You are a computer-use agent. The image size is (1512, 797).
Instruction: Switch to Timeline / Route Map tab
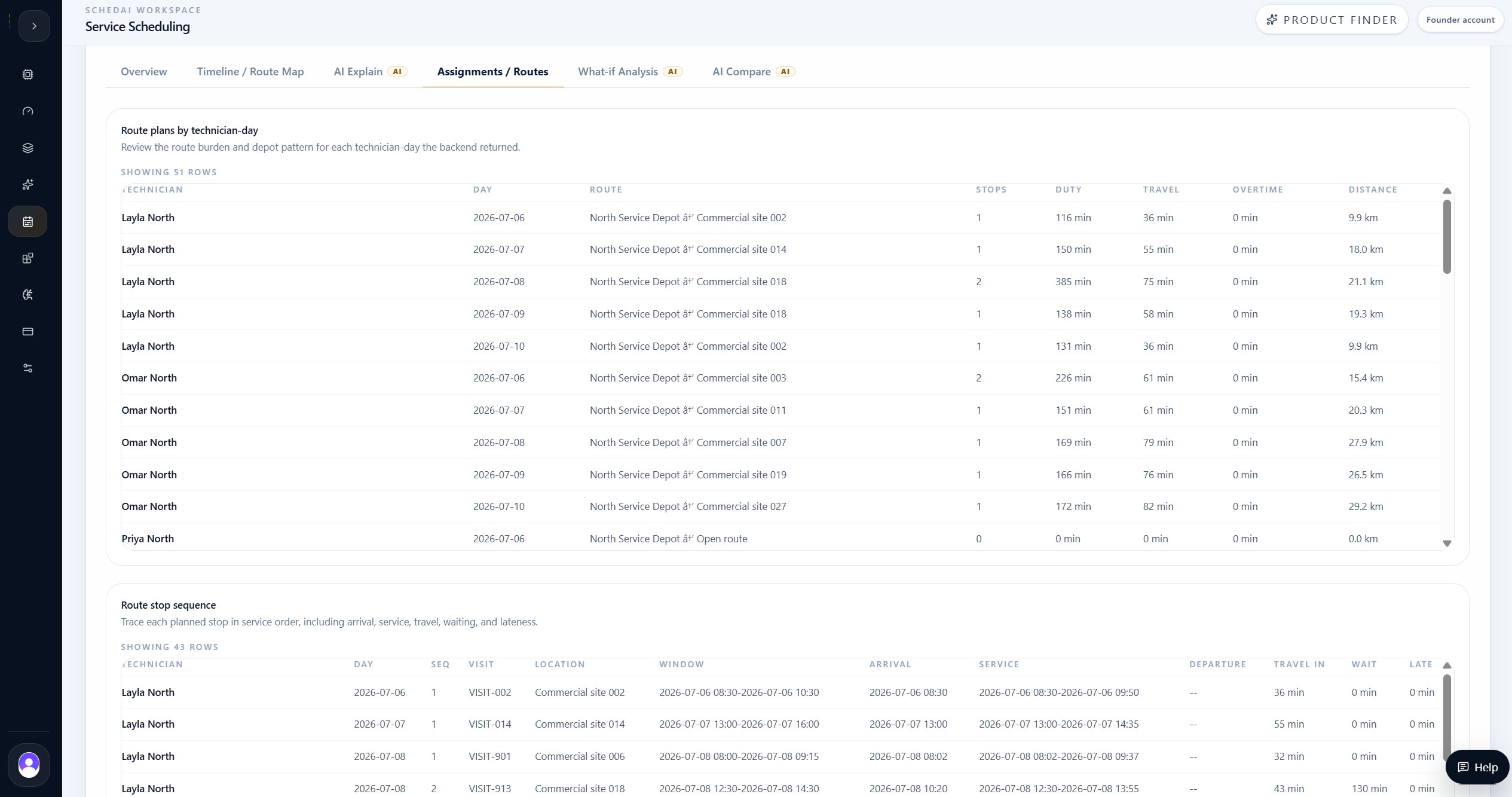250,72
